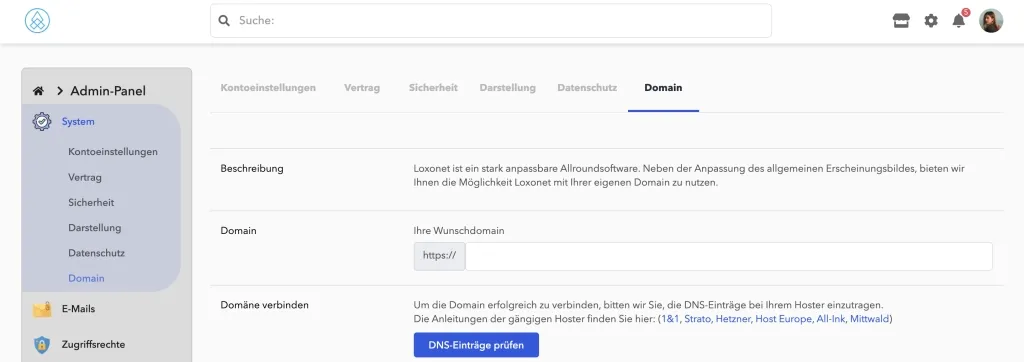Select Domain in the sidebar
Viewport: 1024px width, 362px height.
(x=86, y=278)
